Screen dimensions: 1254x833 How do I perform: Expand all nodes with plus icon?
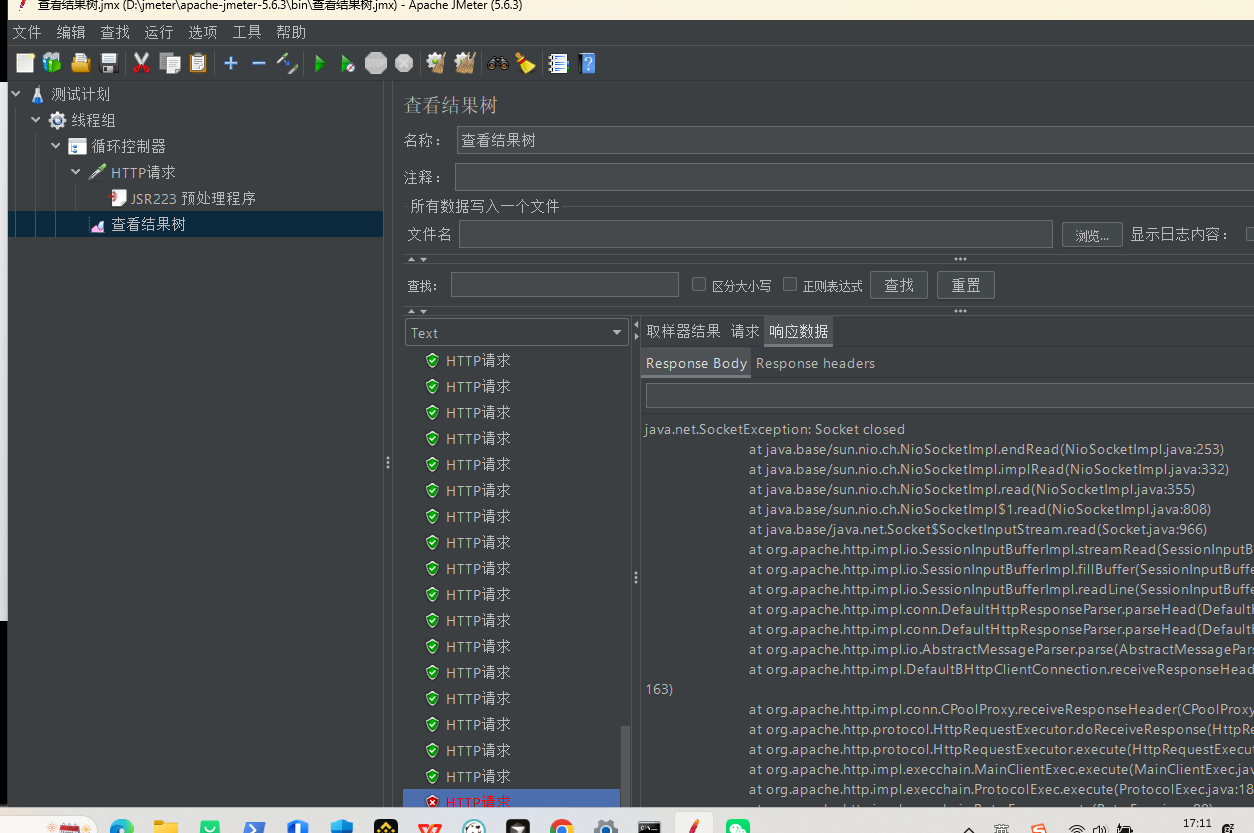[231, 63]
